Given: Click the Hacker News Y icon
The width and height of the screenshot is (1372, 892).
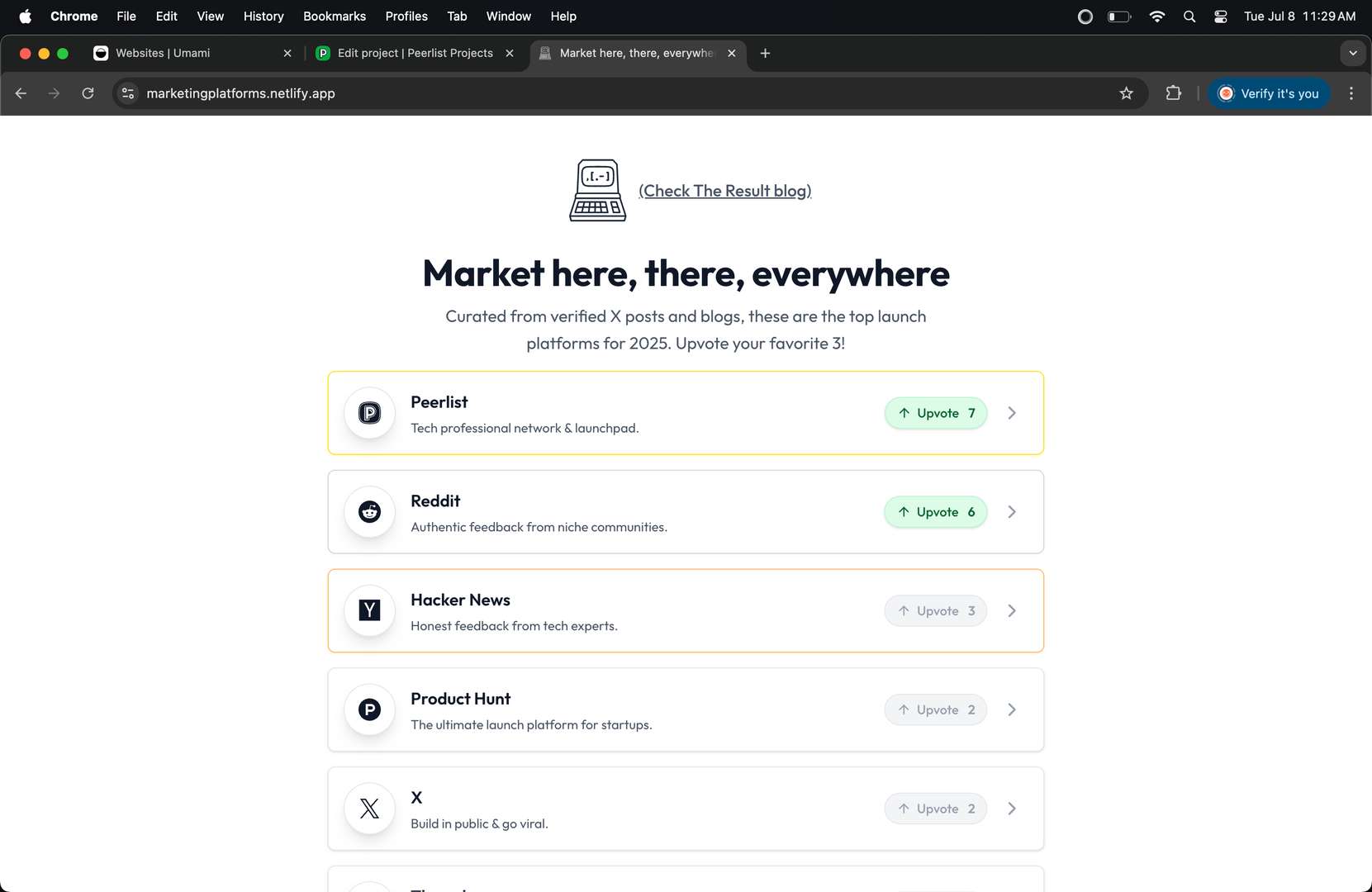Looking at the screenshot, I should 369,610.
